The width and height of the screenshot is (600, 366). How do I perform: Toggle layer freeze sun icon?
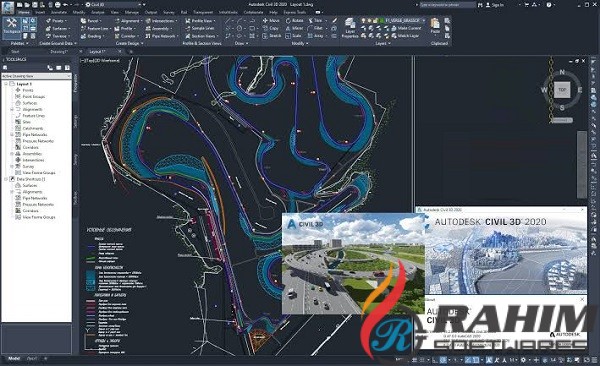369,20
